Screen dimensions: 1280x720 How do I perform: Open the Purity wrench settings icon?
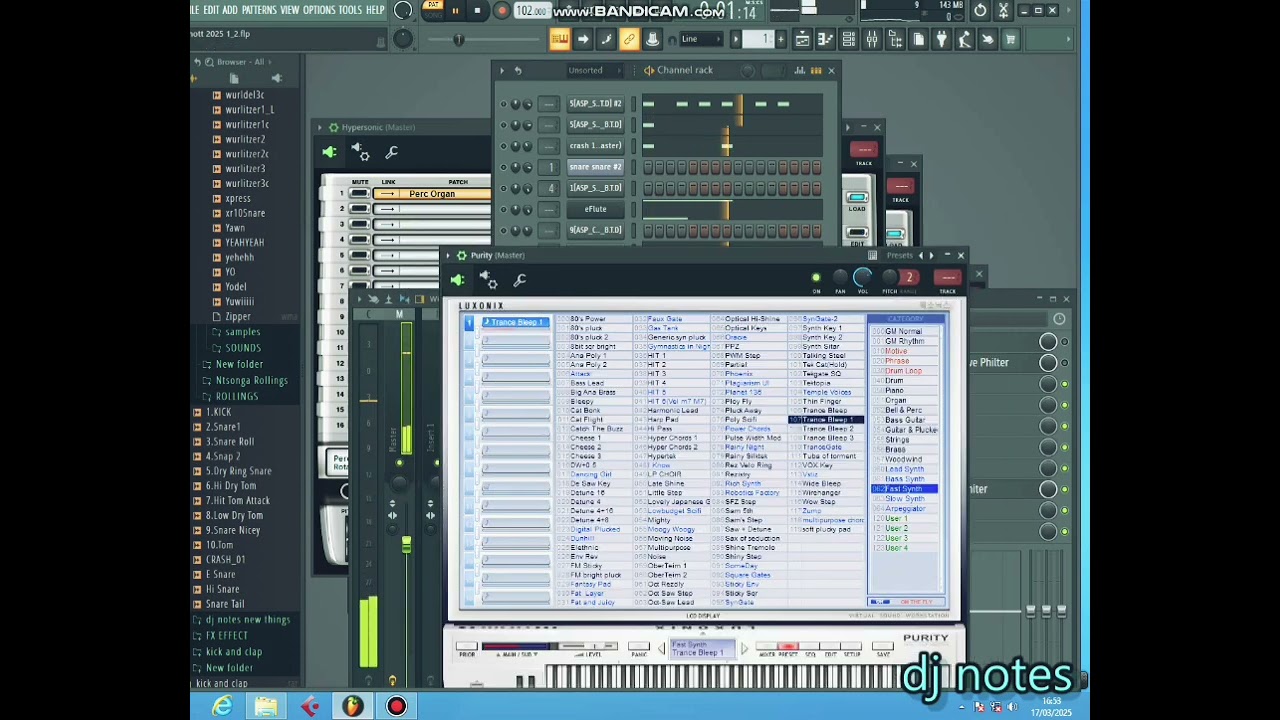point(520,281)
